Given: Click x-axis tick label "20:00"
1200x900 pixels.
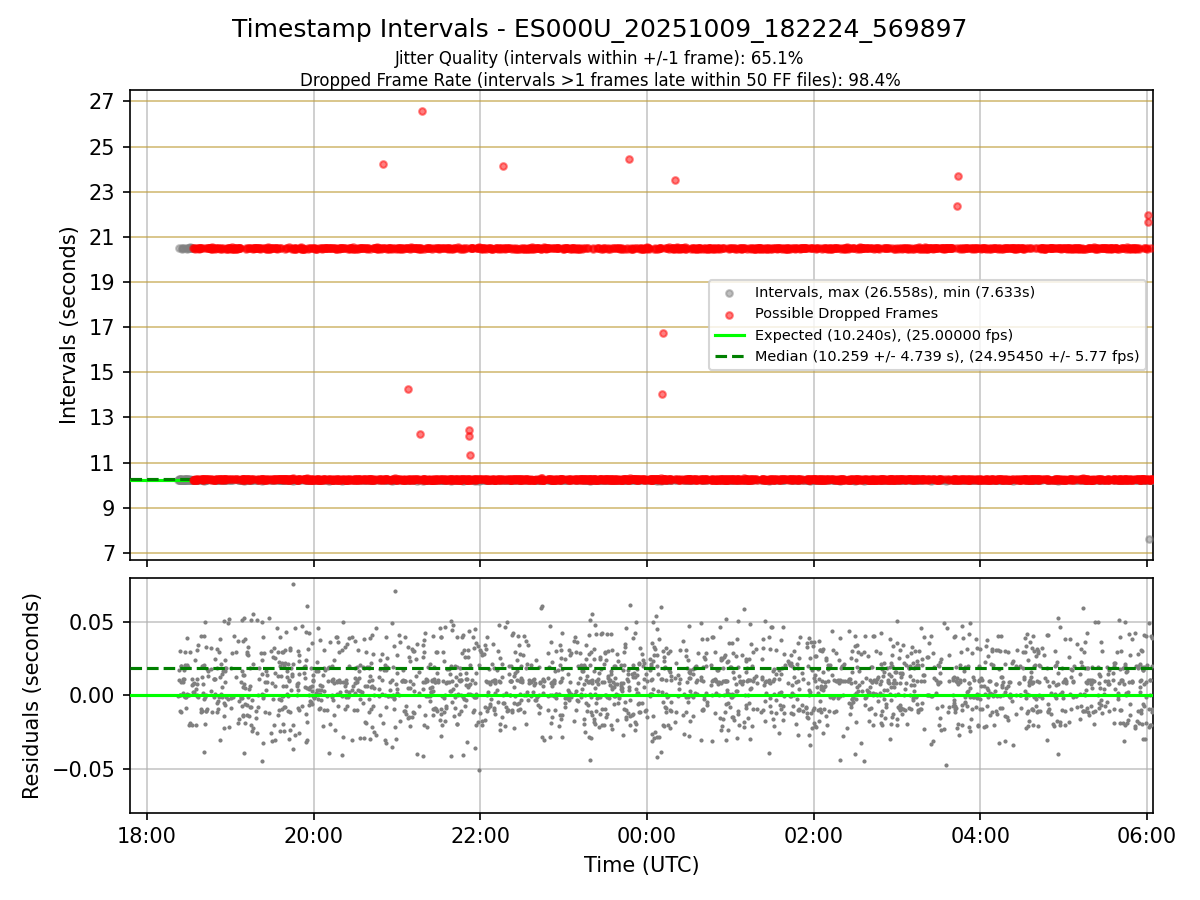Looking at the screenshot, I should coord(314,834).
